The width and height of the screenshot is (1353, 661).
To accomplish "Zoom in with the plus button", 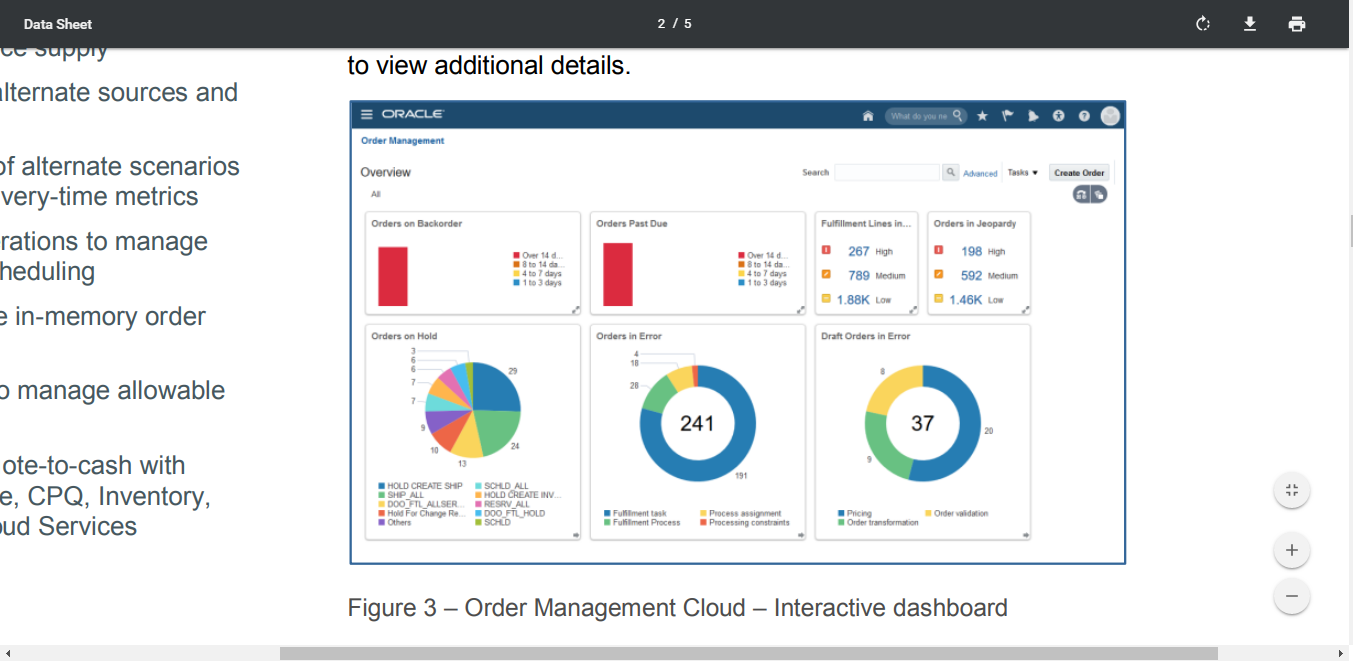I will [1291, 550].
